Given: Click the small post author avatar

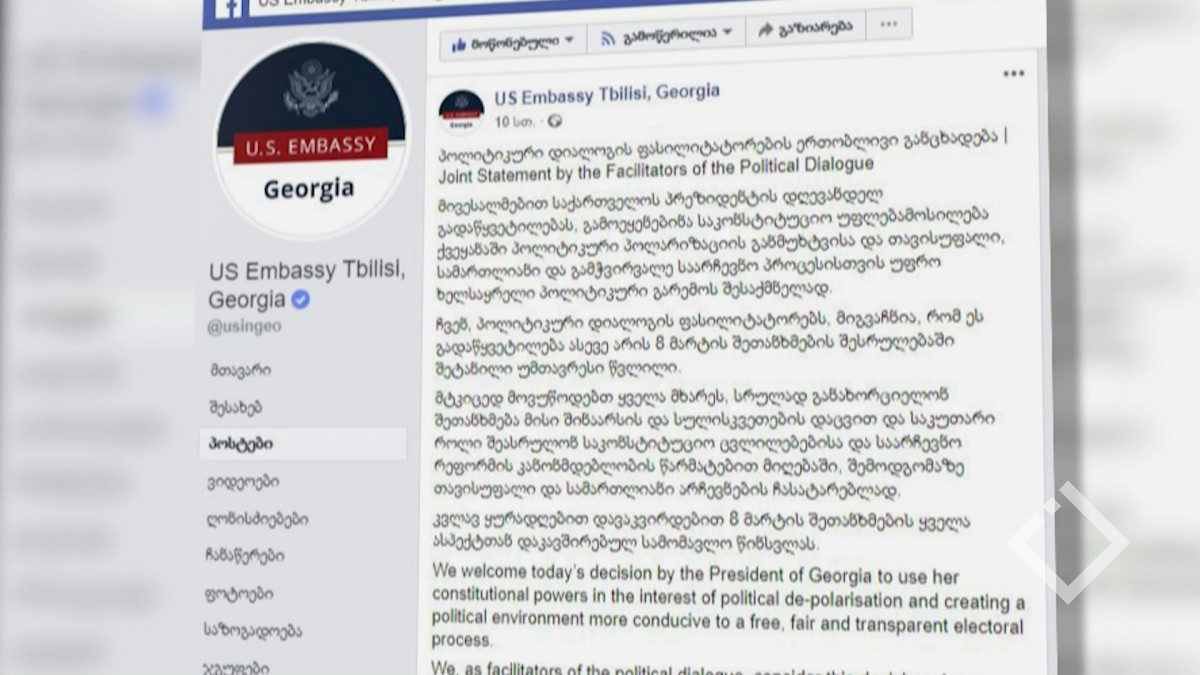Looking at the screenshot, I should tap(461, 110).
